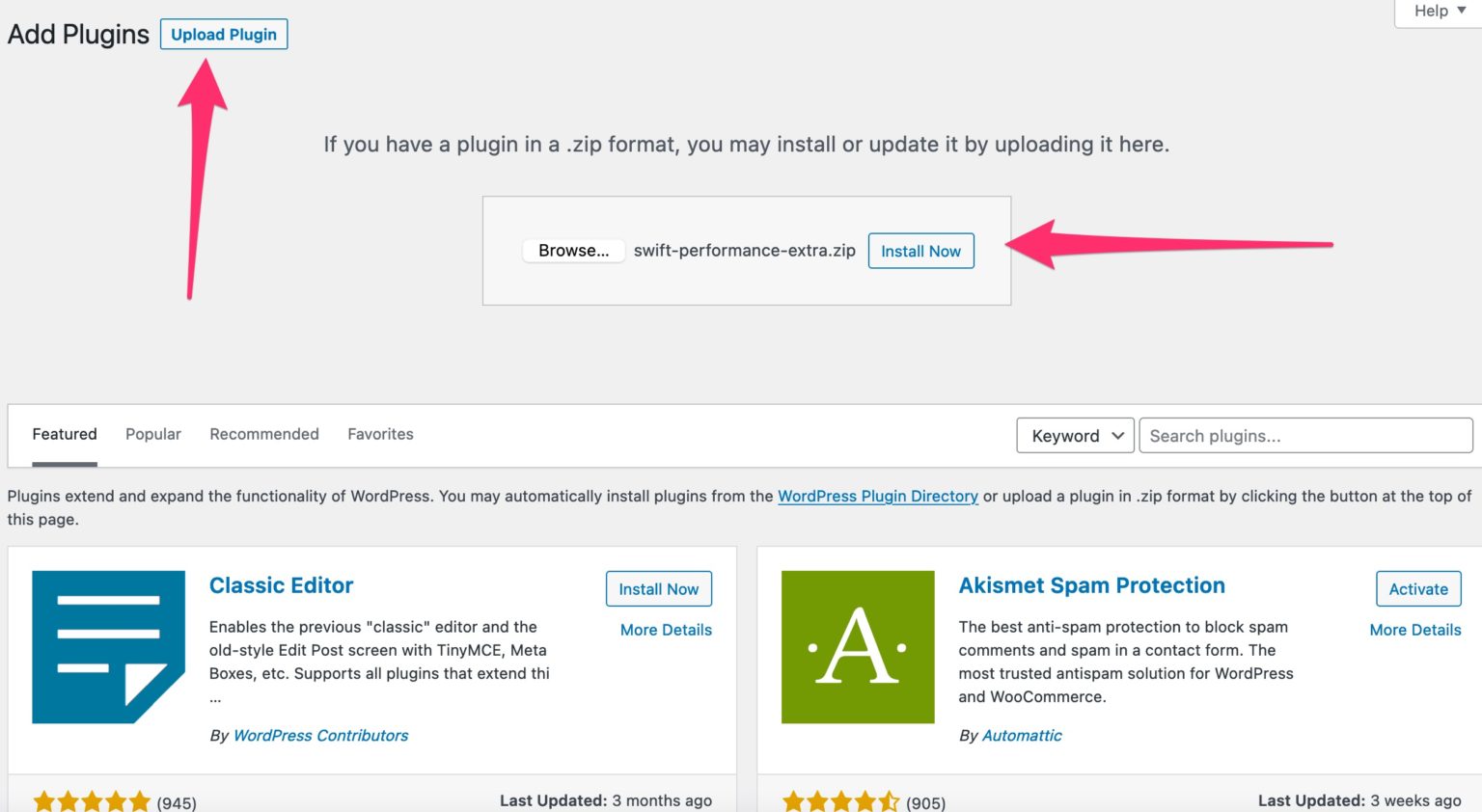Open the Recommended tab
Screen dimensions: 1482x812
[264, 434]
